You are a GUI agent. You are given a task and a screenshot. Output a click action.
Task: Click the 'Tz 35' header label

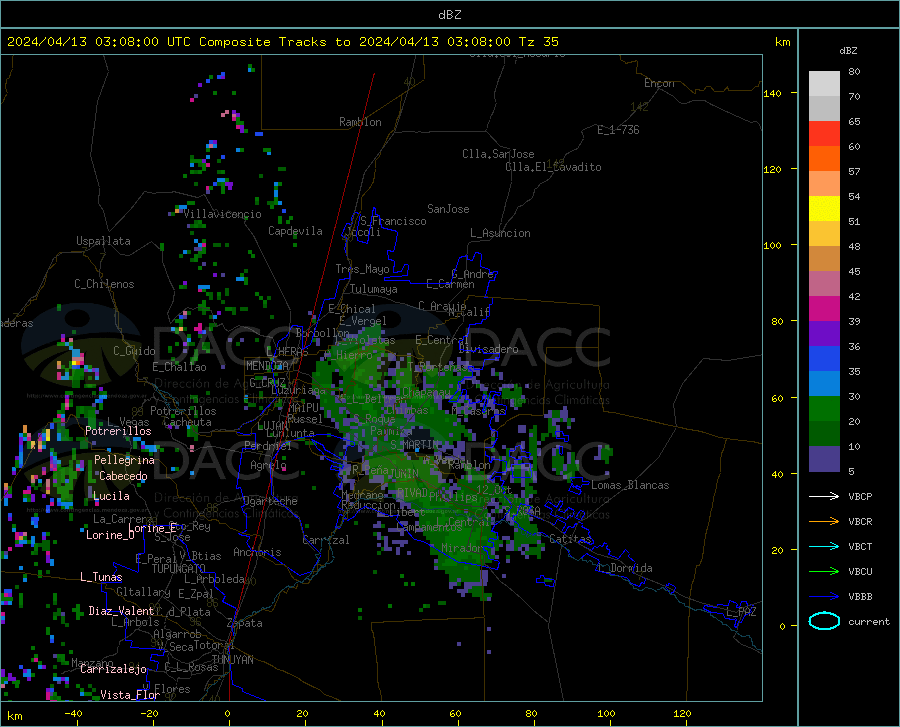coord(539,42)
